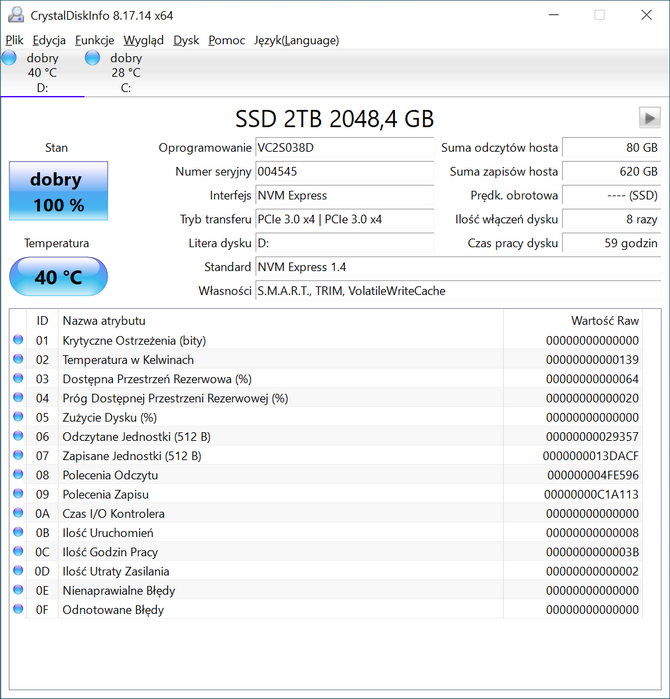Select the 'Krytyczne Ostrzeżenia (bity)' row text
Image resolution: width=670 pixels, height=699 pixels.
[134, 341]
